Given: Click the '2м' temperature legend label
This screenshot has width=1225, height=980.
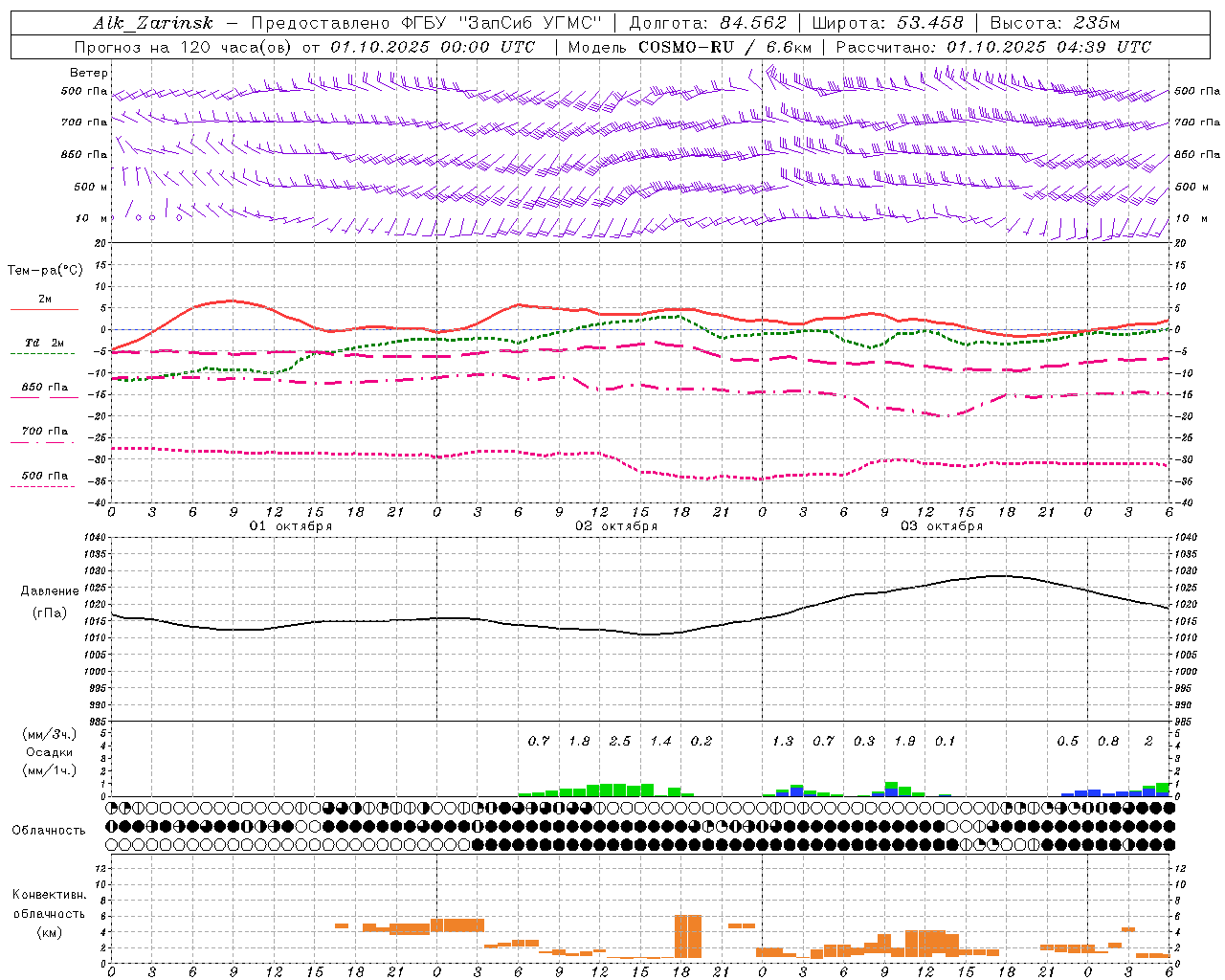Looking at the screenshot, I should pyautogui.click(x=45, y=299).
